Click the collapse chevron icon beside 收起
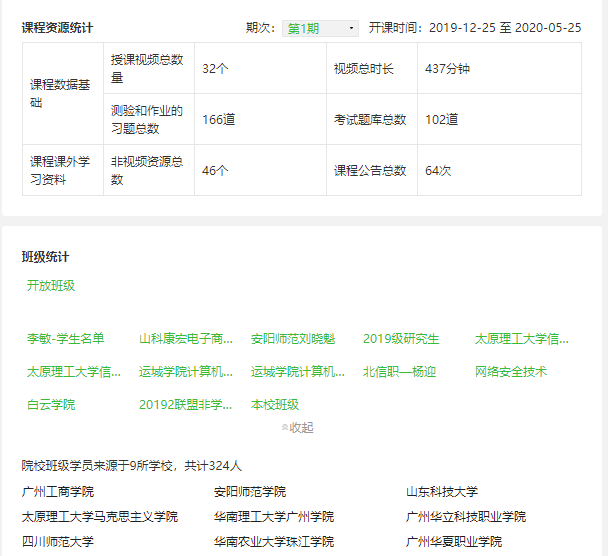The image size is (608, 556). [x=284, y=428]
